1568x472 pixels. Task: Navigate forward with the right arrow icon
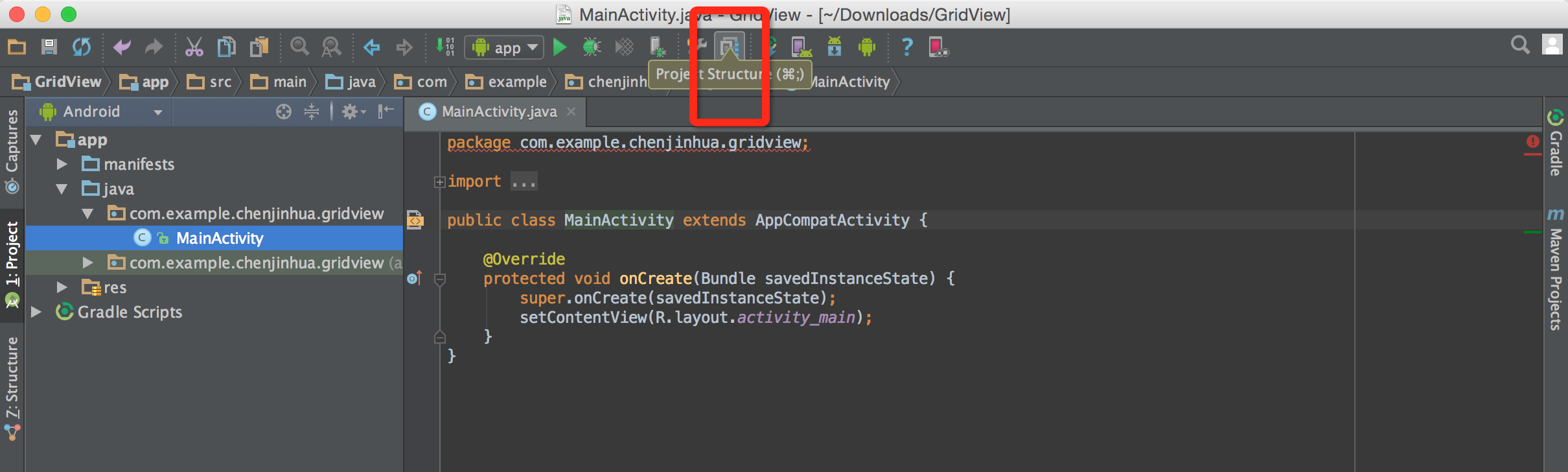[404, 47]
